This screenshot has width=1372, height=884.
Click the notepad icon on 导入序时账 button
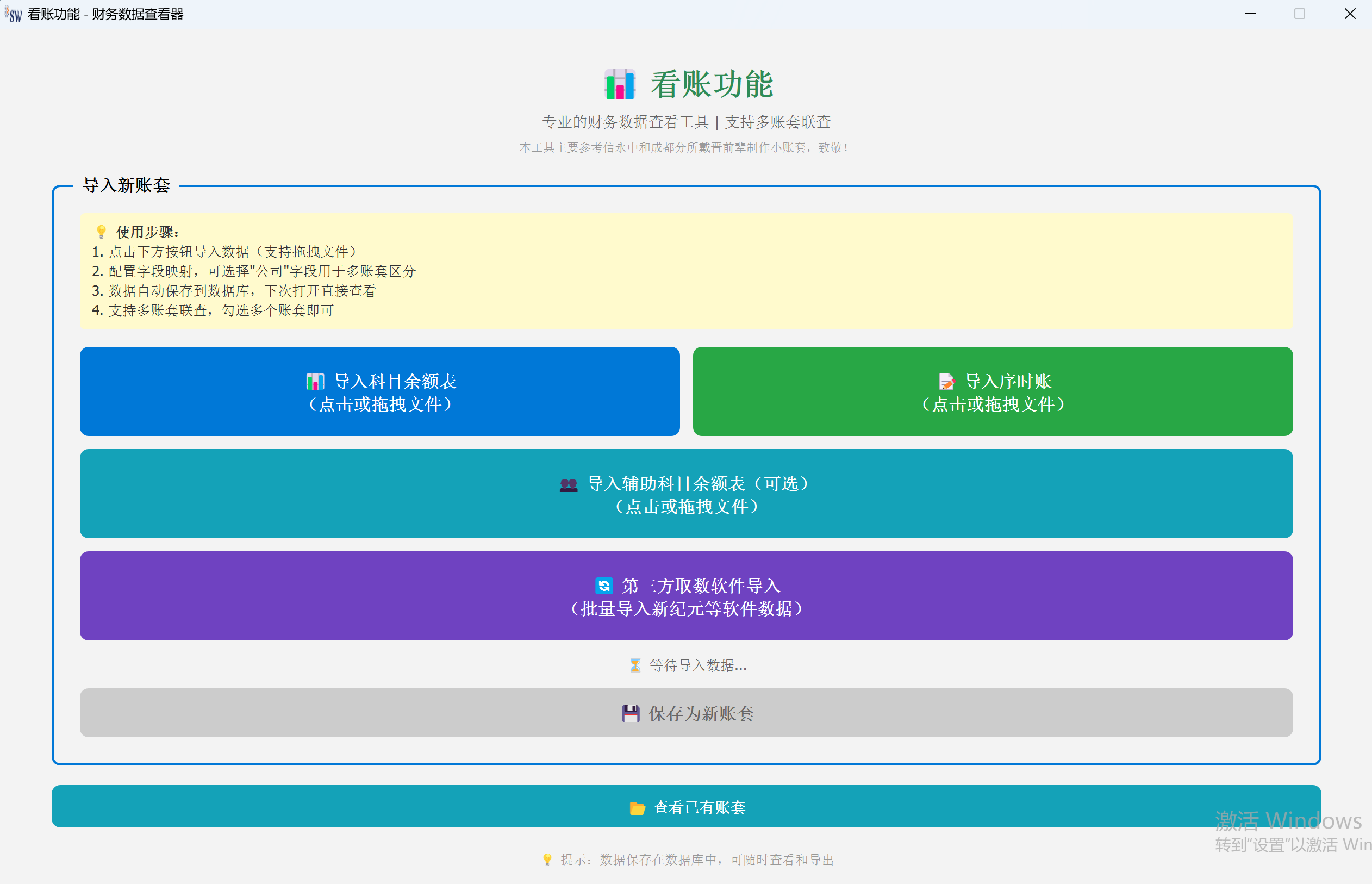coord(946,381)
